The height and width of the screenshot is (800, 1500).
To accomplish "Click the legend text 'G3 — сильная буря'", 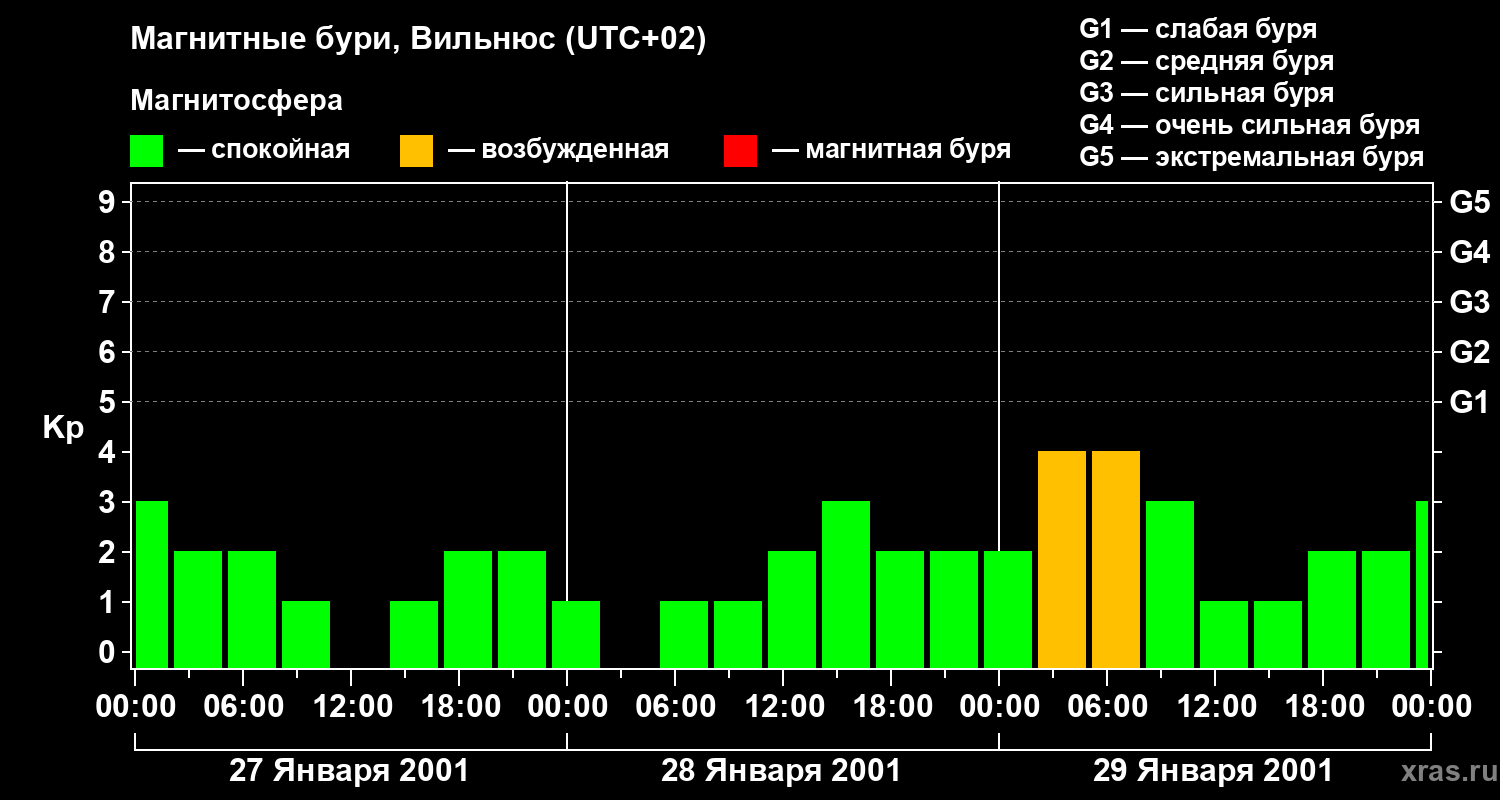I will pos(1206,93).
